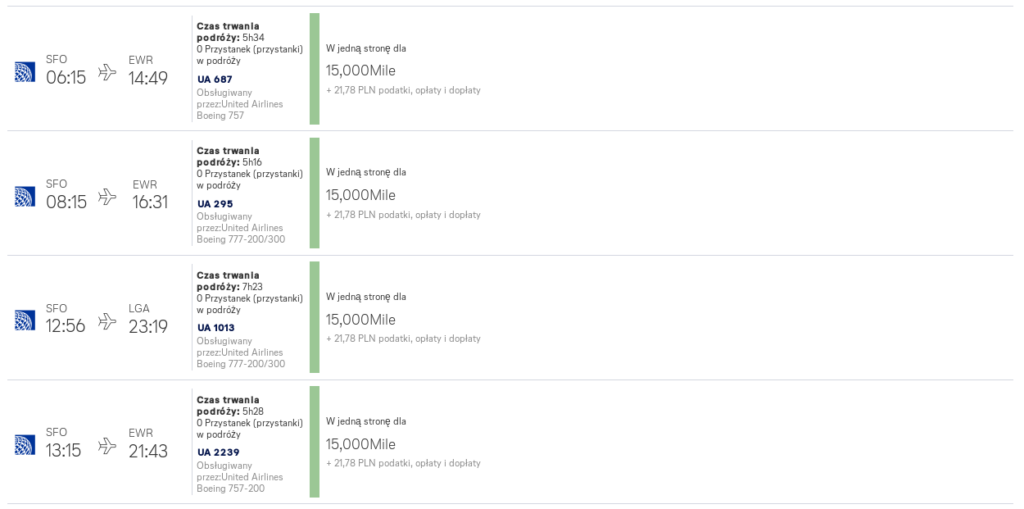
Task: Click United logo on 08:15 flight row
Action: click(25, 196)
